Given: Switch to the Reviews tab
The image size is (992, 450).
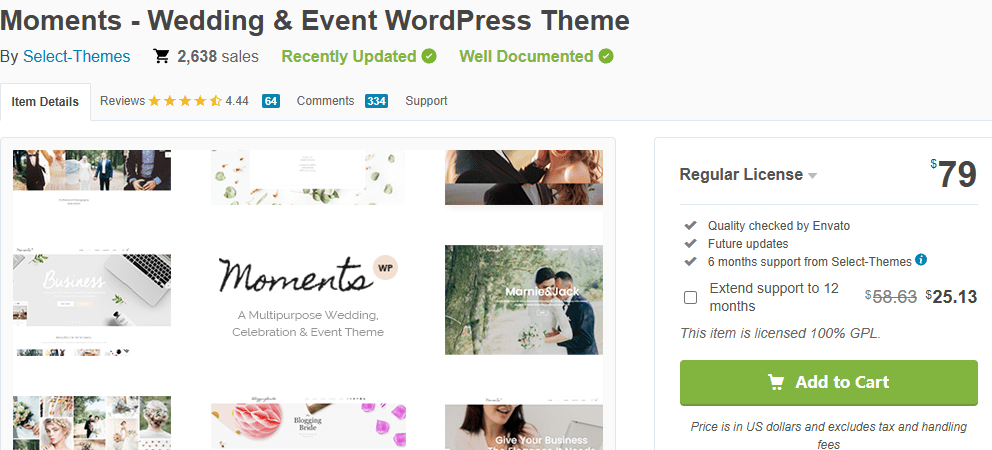Looking at the screenshot, I should pyautogui.click(x=123, y=101).
